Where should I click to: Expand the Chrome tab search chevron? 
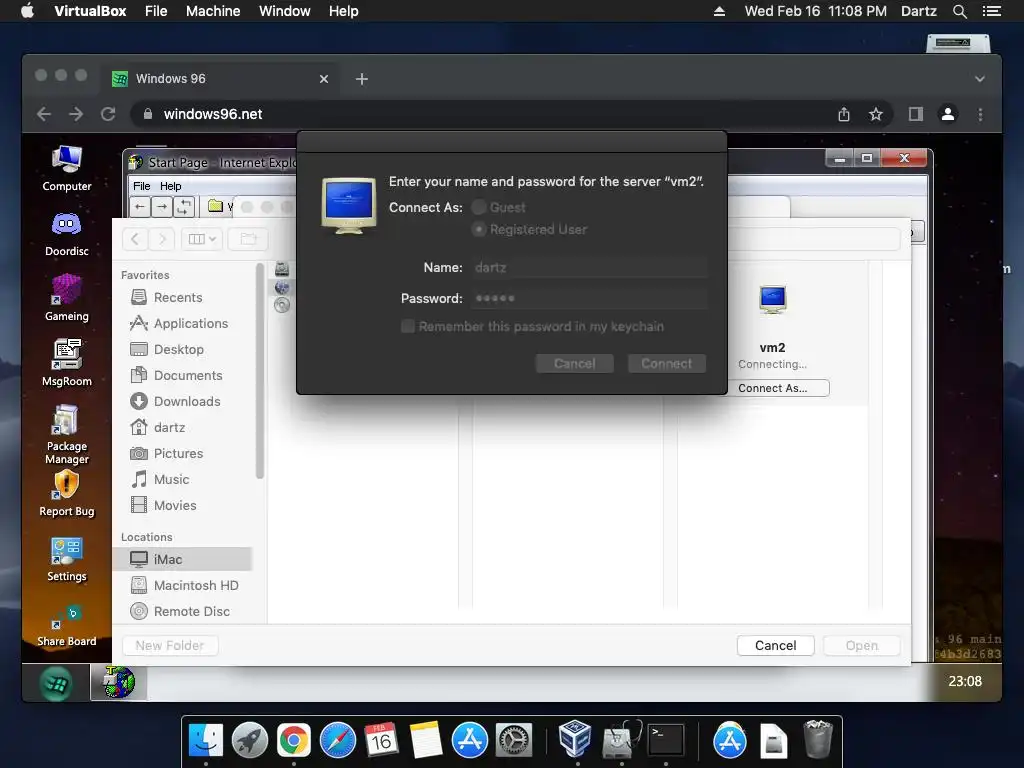pos(980,79)
